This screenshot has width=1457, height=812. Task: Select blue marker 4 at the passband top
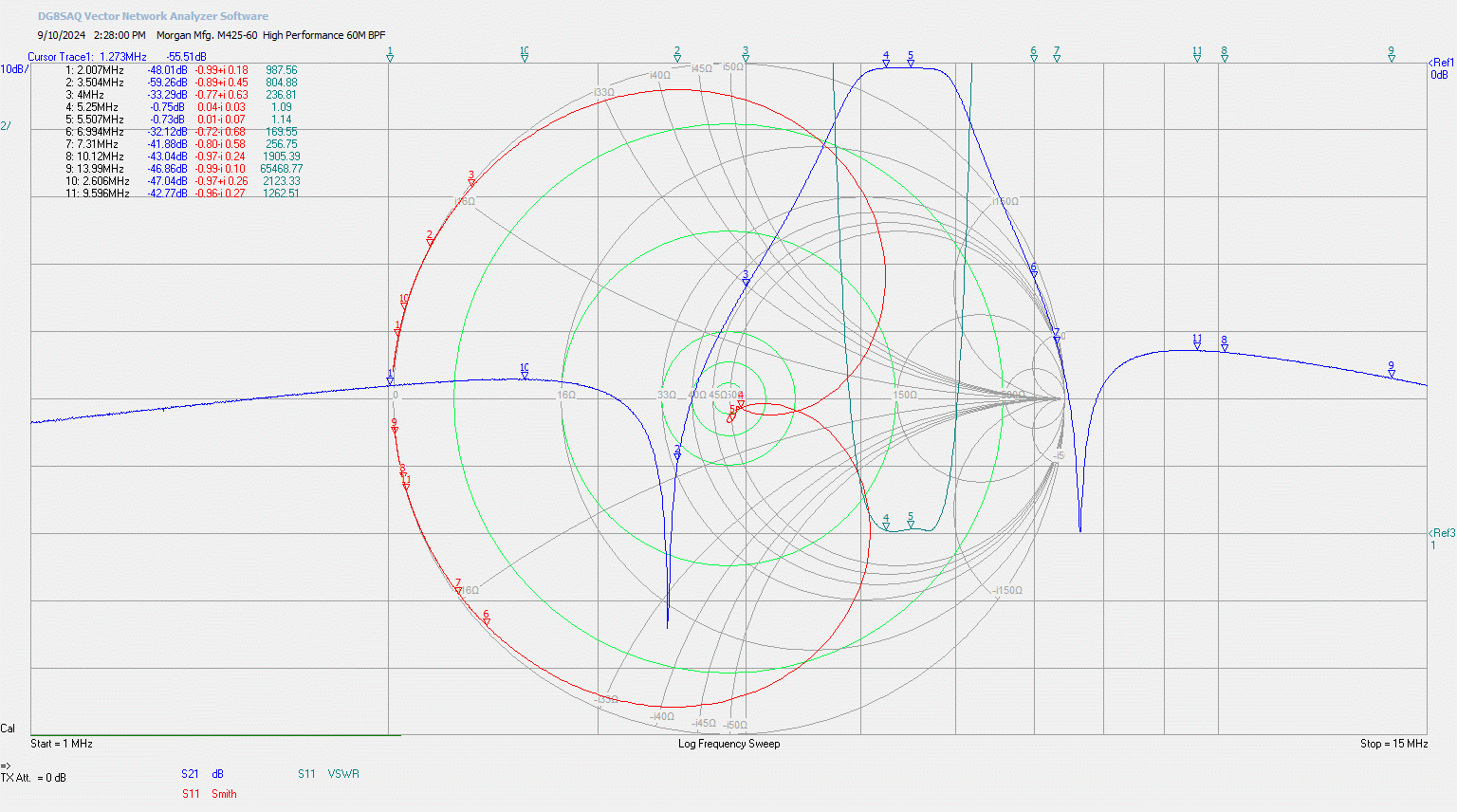click(x=886, y=60)
